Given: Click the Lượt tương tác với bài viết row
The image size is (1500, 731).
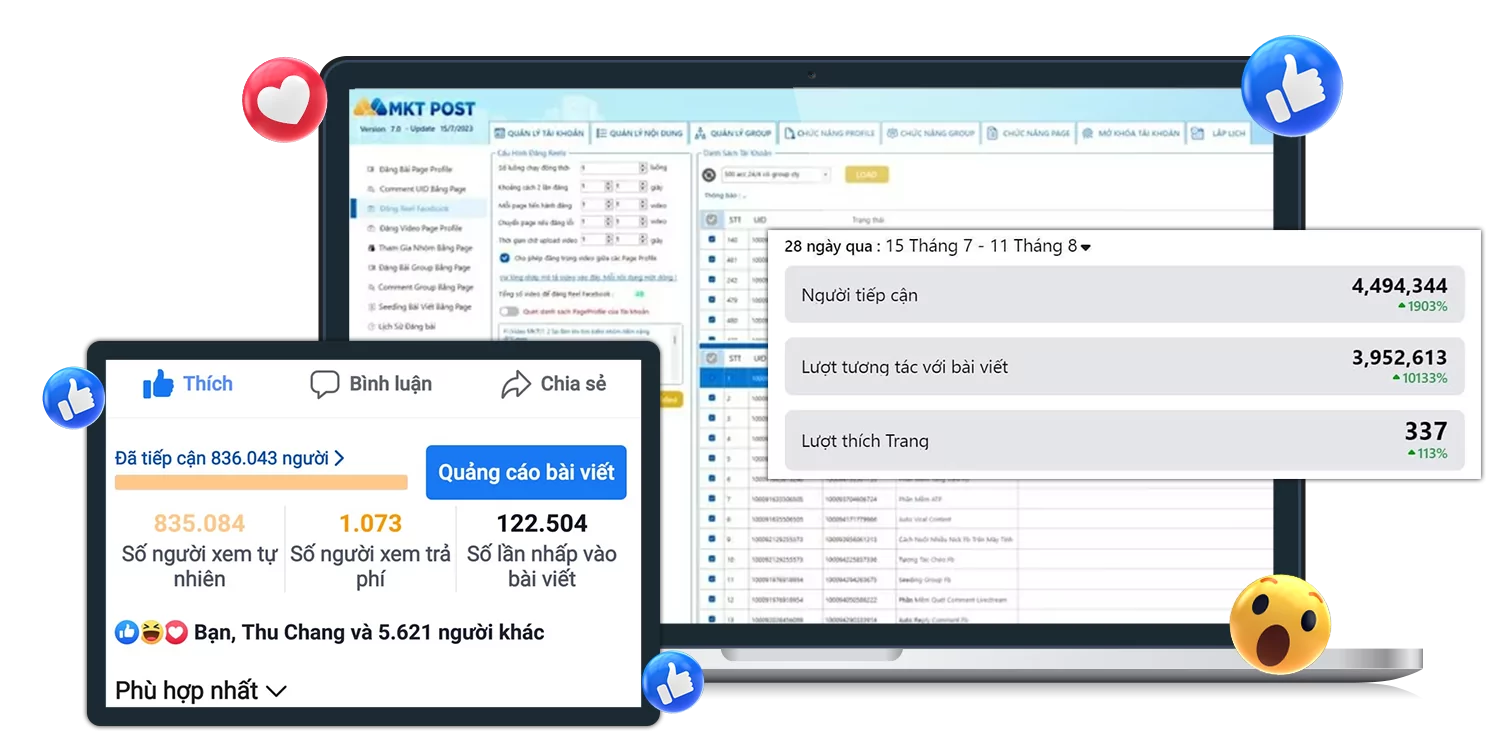Looking at the screenshot, I should [x=1124, y=366].
